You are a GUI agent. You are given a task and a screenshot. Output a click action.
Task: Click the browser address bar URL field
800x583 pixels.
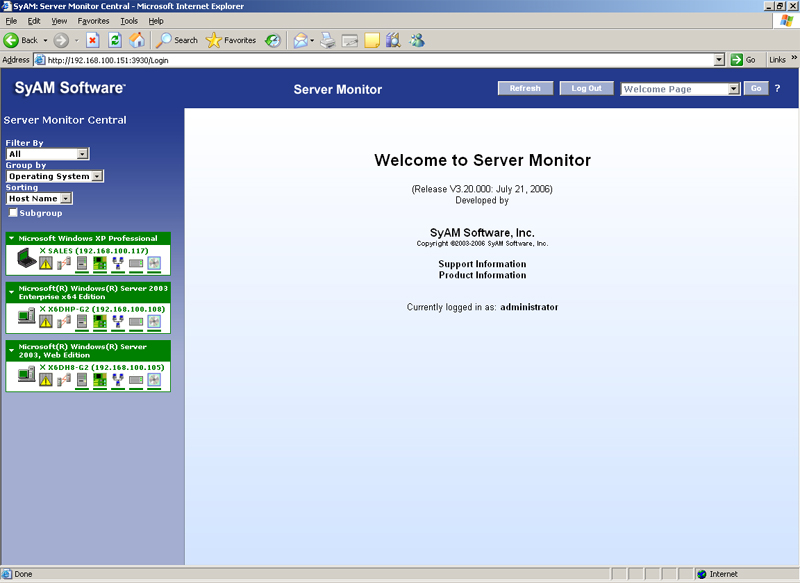380,60
